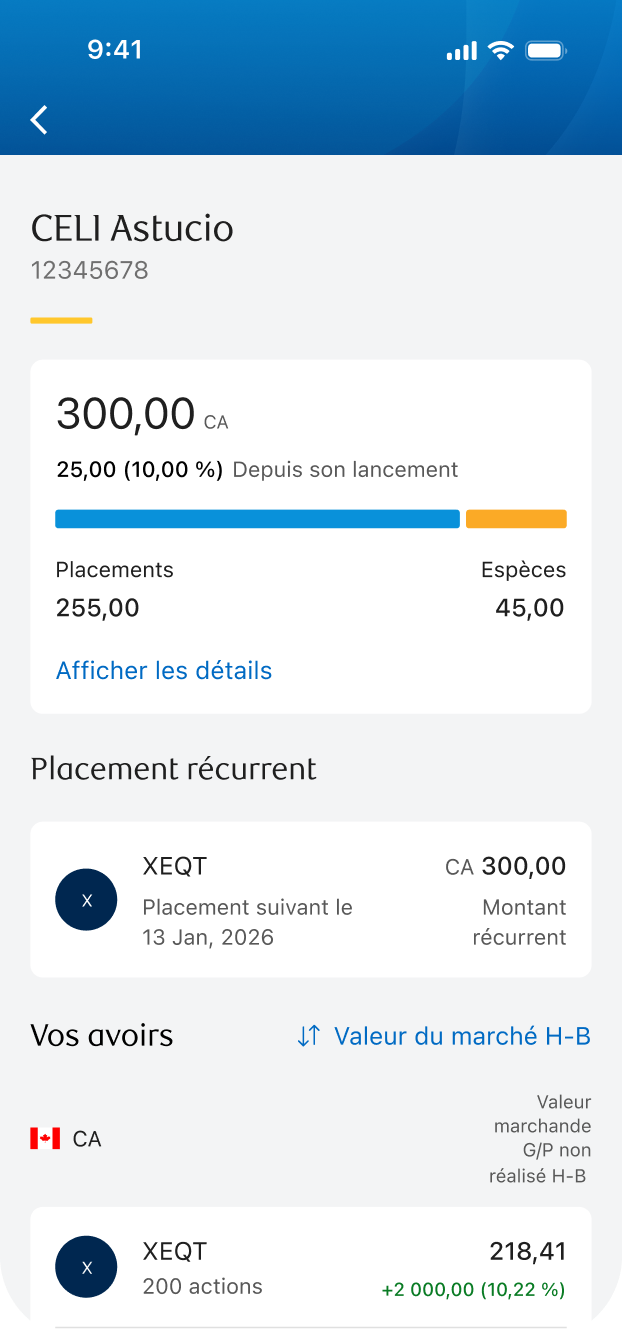This screenshot has width=622, height=1340.
Task: Tap the sort arrows next to Valeur du marché
Action: pos(308,1036)
